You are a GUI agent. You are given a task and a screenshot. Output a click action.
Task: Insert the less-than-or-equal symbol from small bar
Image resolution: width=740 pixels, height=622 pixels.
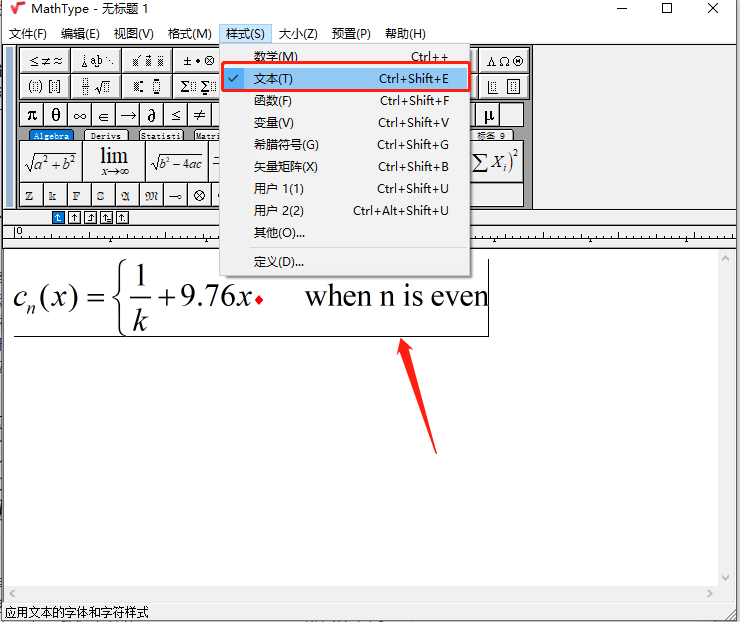point(176,115)
